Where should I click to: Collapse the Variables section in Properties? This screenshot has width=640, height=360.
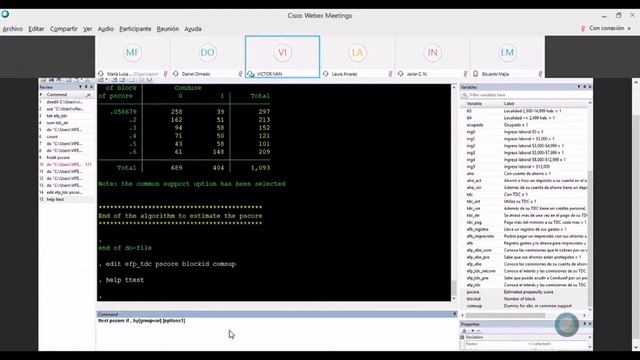coord(462,337)
